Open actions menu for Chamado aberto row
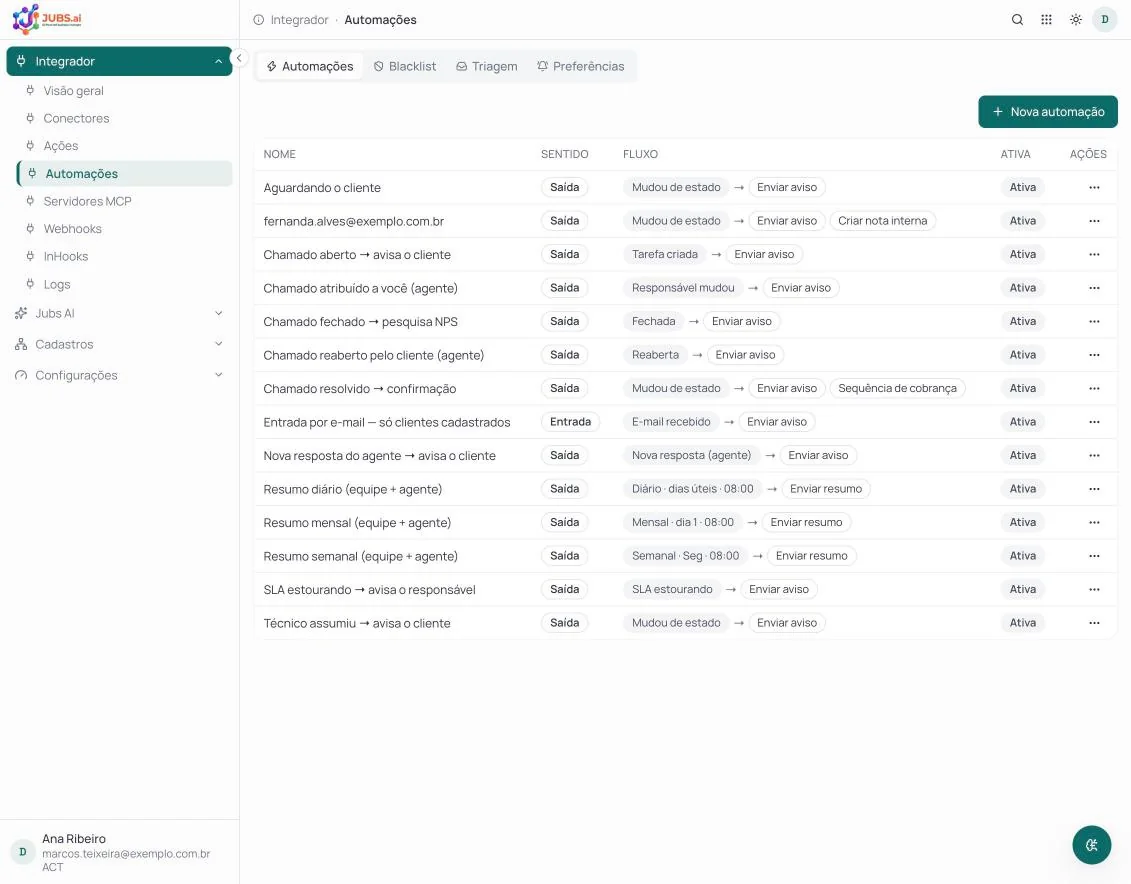The image size is (1131, 884). [x=1093, y=255]
